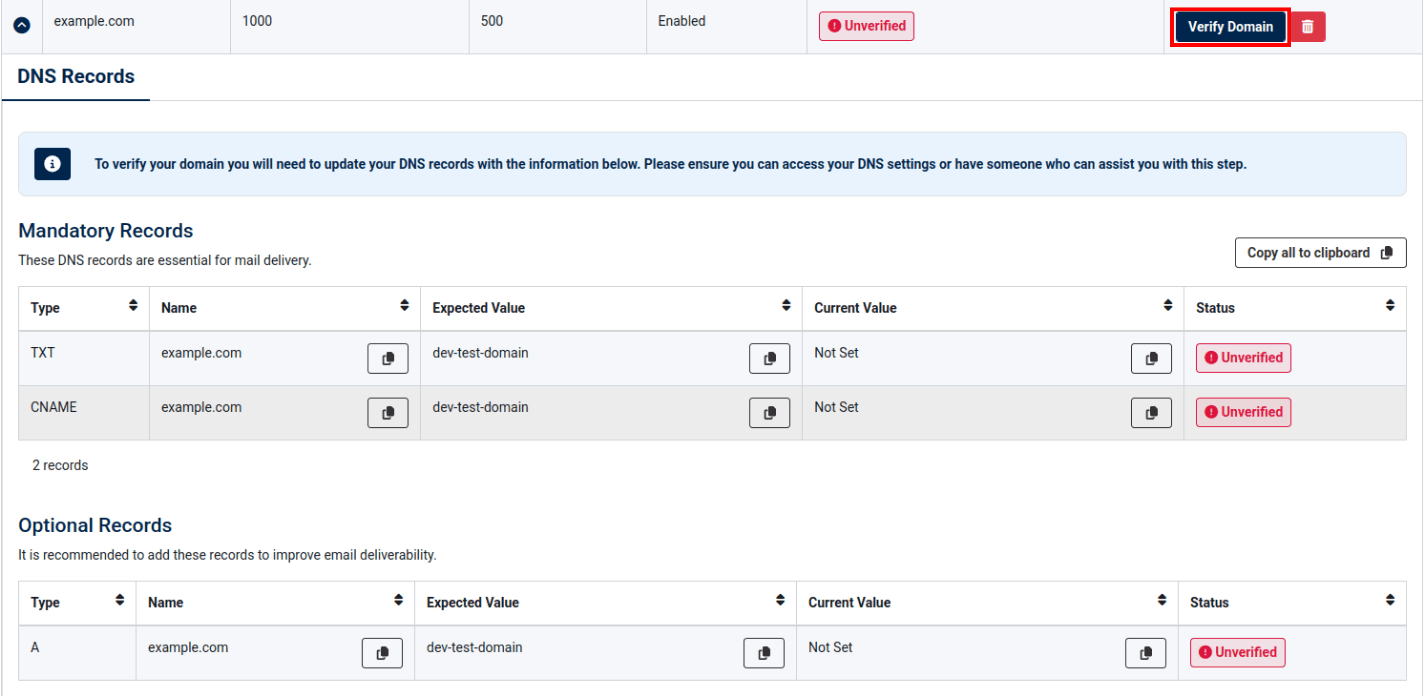This screenshot has height=696, width=1424.
Task: Copy the CNAME record expected value
Action: [770, 412]
